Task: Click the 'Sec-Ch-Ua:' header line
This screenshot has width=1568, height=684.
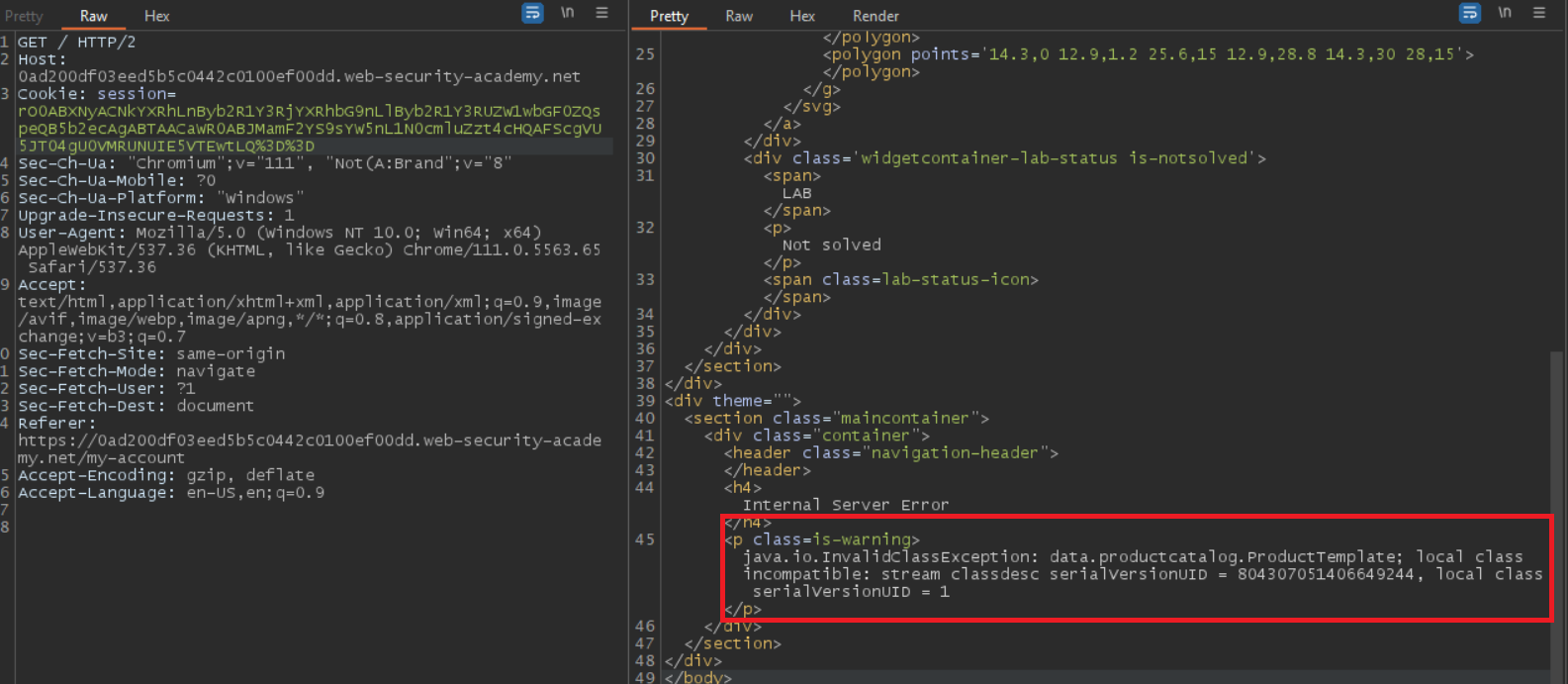Action: pos(264,163)
